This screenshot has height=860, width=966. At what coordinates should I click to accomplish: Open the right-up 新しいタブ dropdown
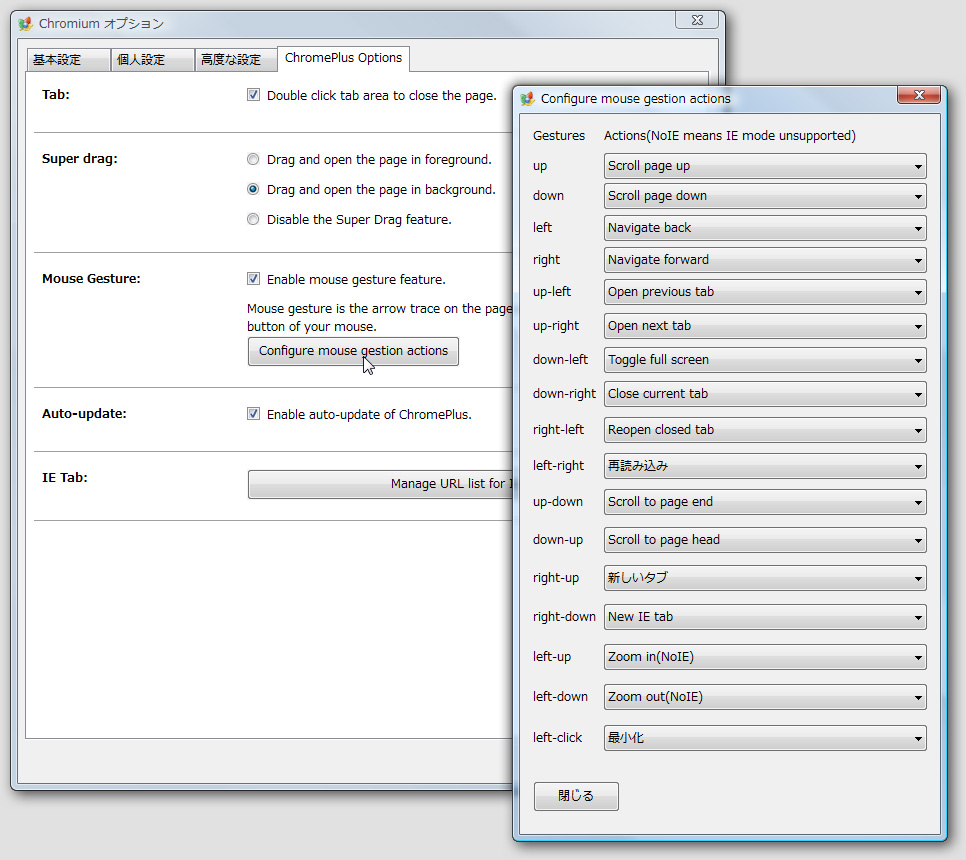pyautogui.click(x=765, y=578)
